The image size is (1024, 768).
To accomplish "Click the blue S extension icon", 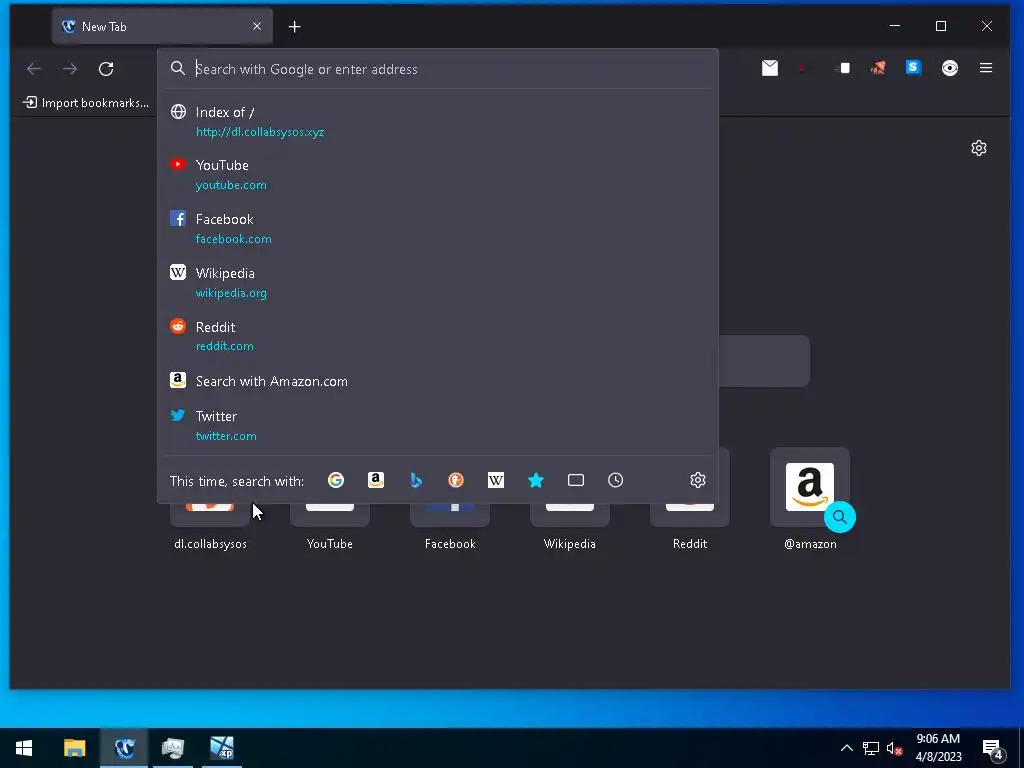I will [913, 67].
